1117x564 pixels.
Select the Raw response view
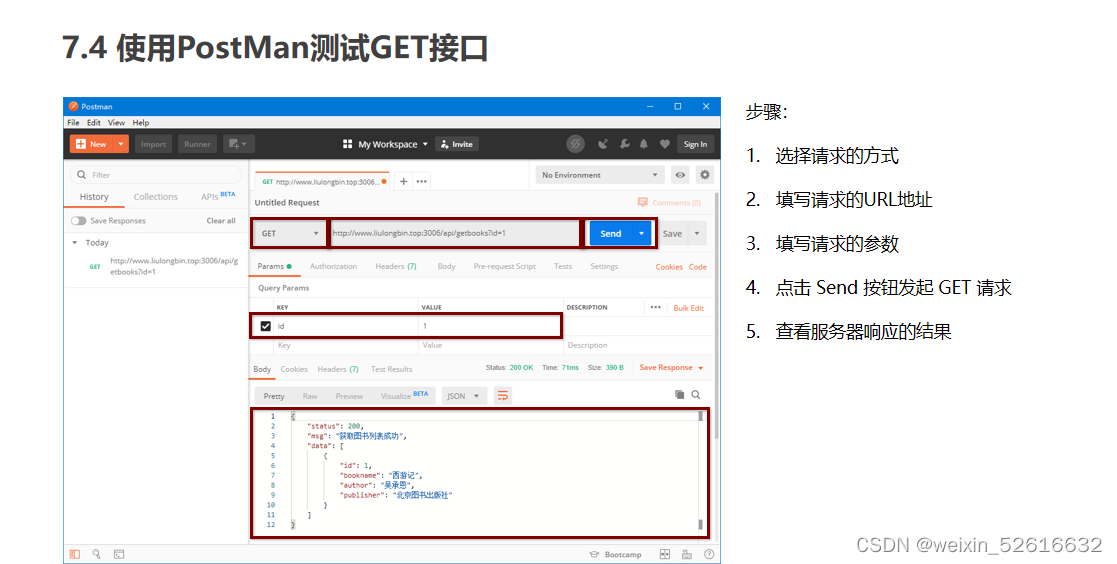click(x=310, y=396)
